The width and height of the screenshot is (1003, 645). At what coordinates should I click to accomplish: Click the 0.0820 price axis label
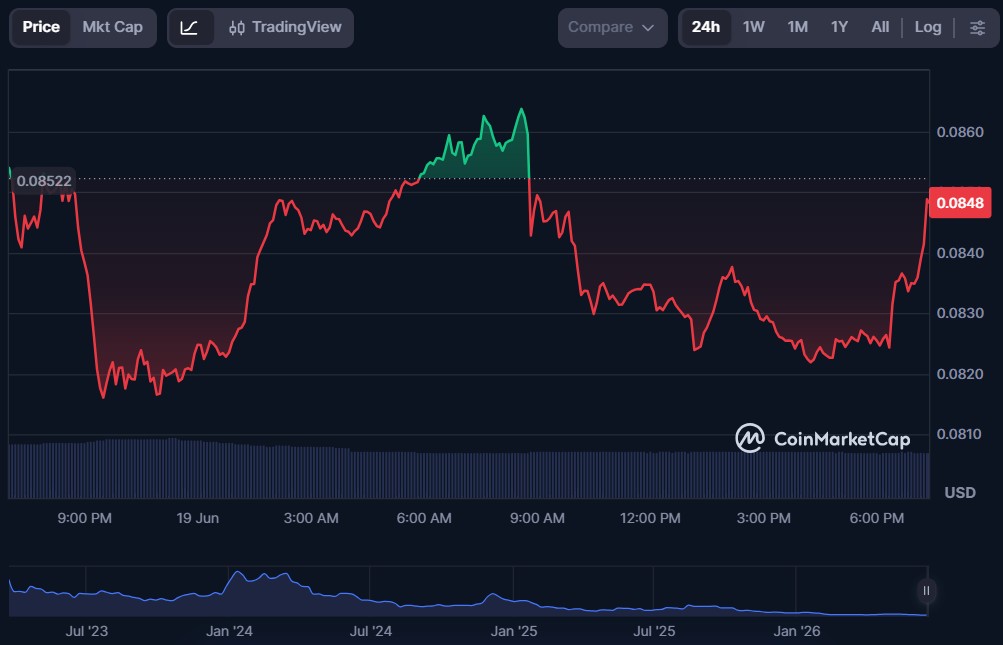tap(960, 374)
